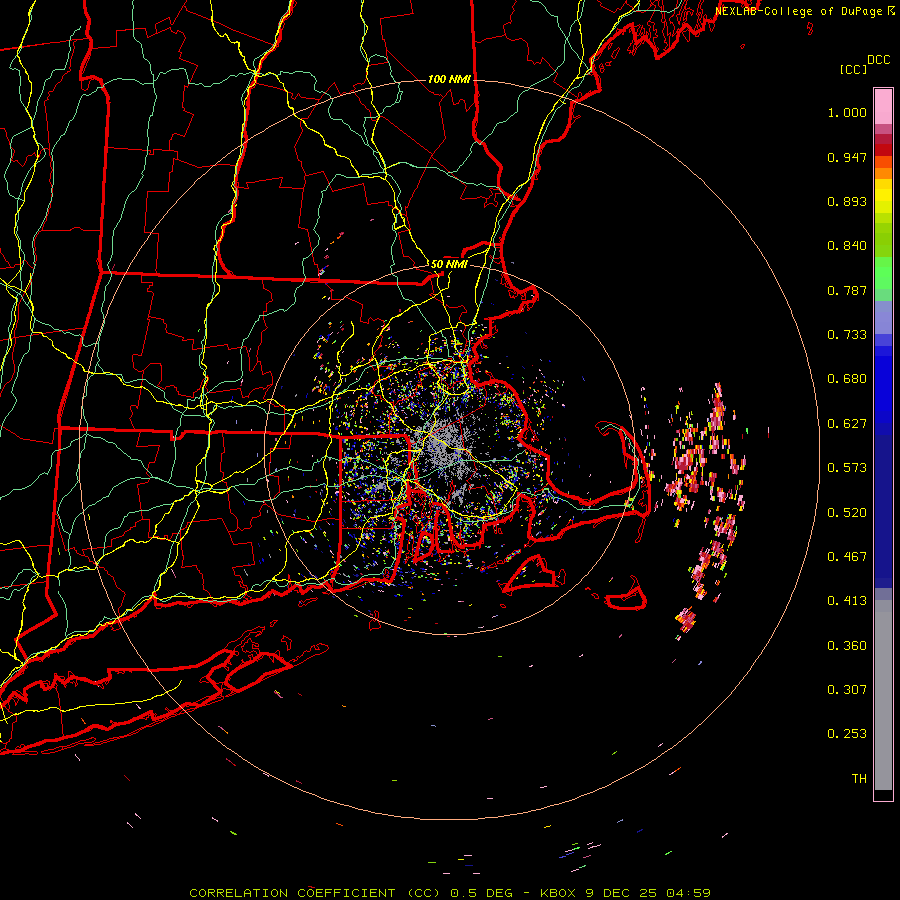The height and width of the screenshot is (900, 900).
Task: Click the 0.733 scale value
Action: tap(847, 335)
